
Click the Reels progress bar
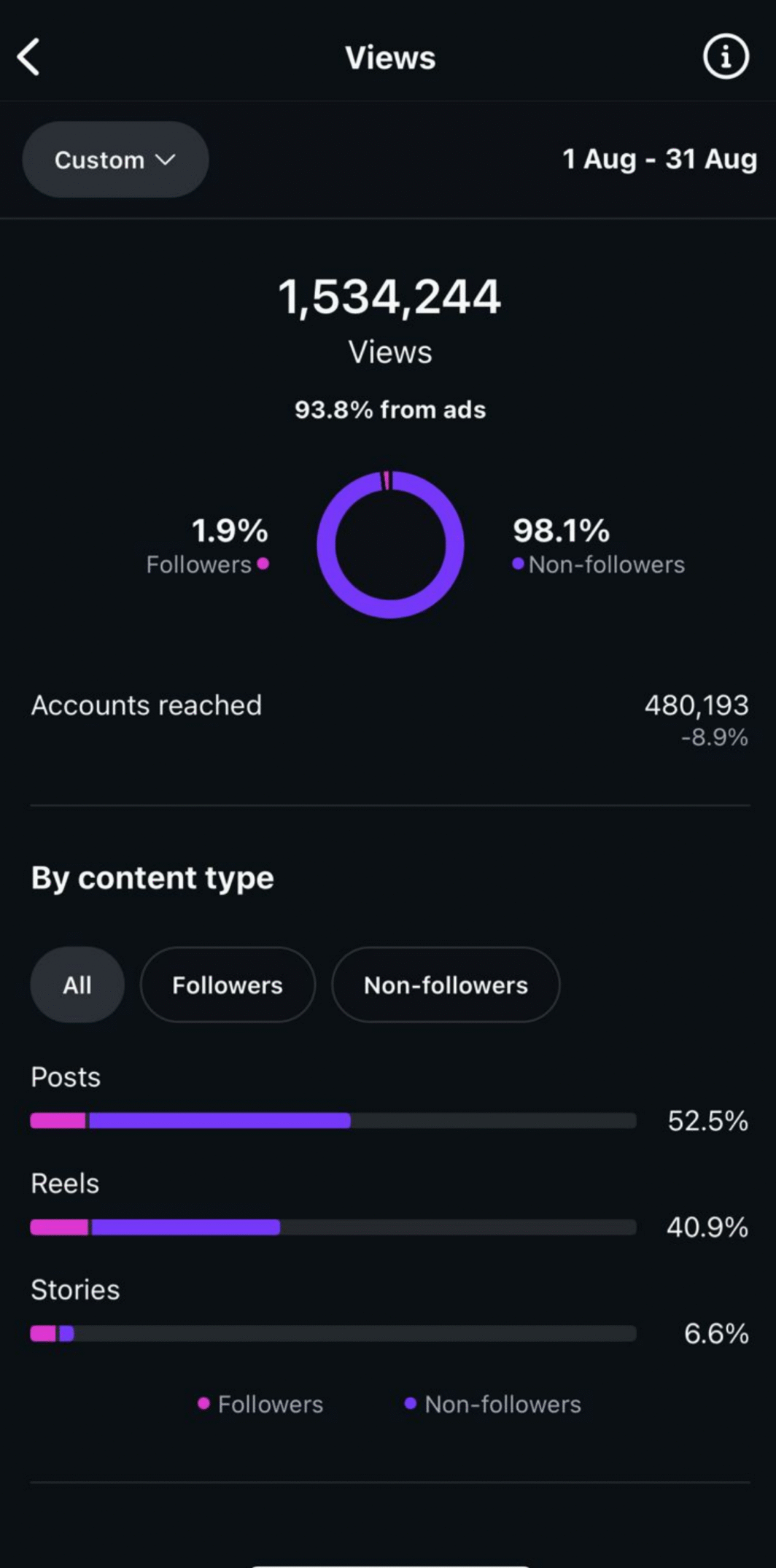pos(333,1227)
